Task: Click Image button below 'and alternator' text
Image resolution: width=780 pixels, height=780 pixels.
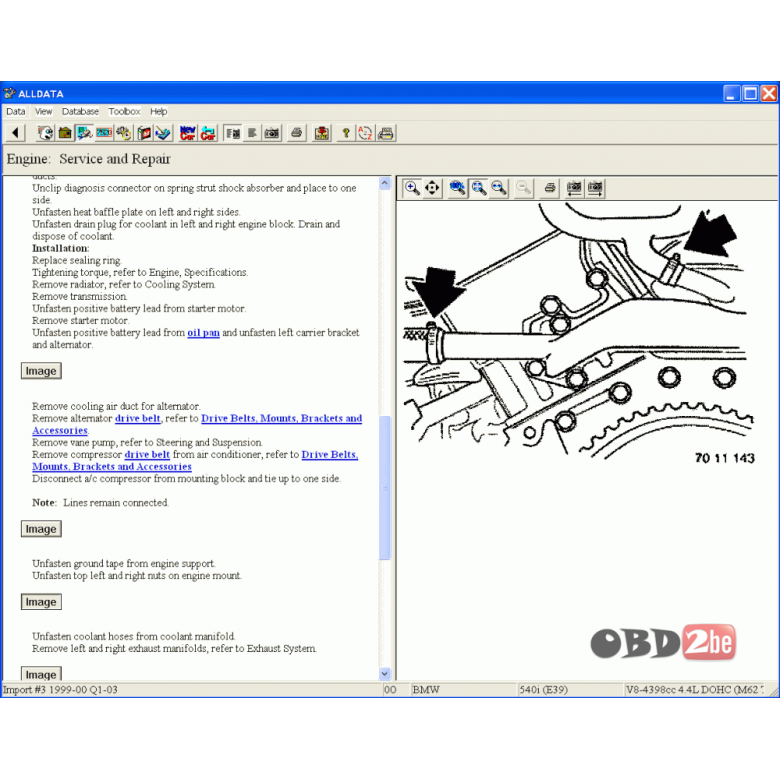Action: (x=41, y=371)
